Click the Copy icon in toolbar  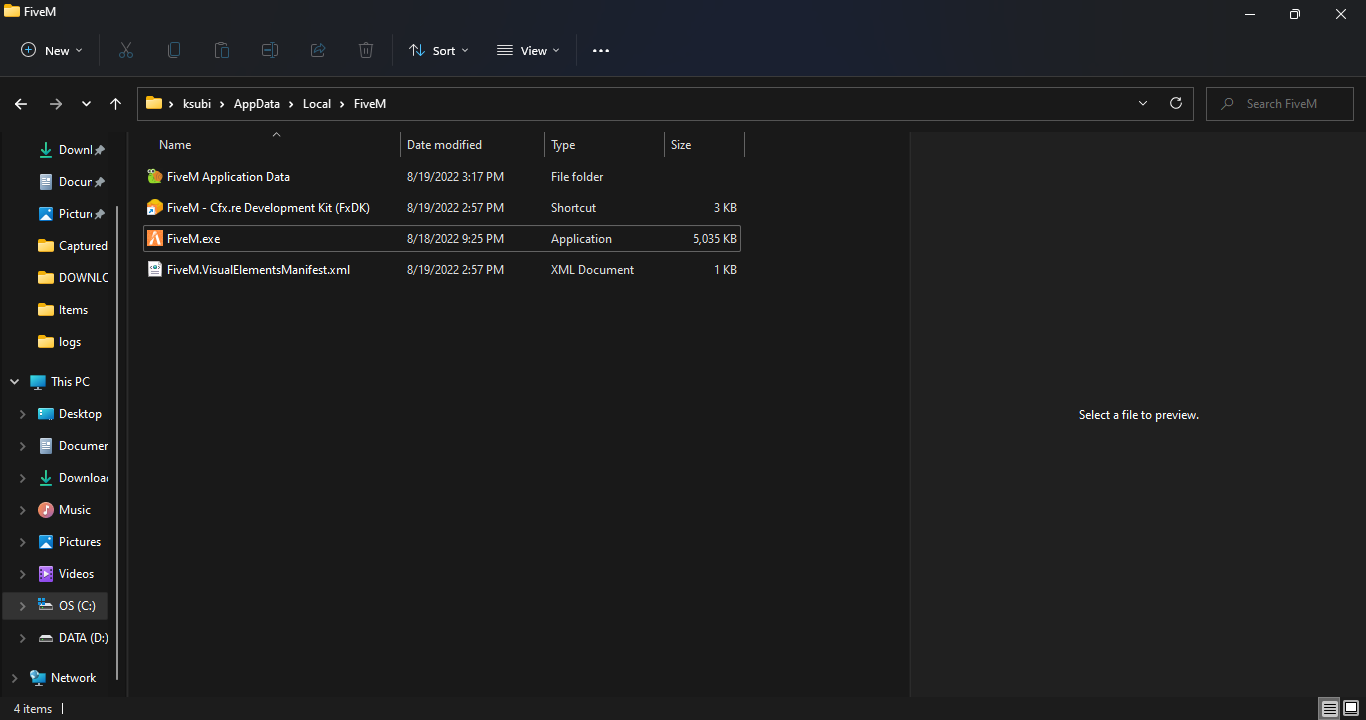(x=174, y=50)
